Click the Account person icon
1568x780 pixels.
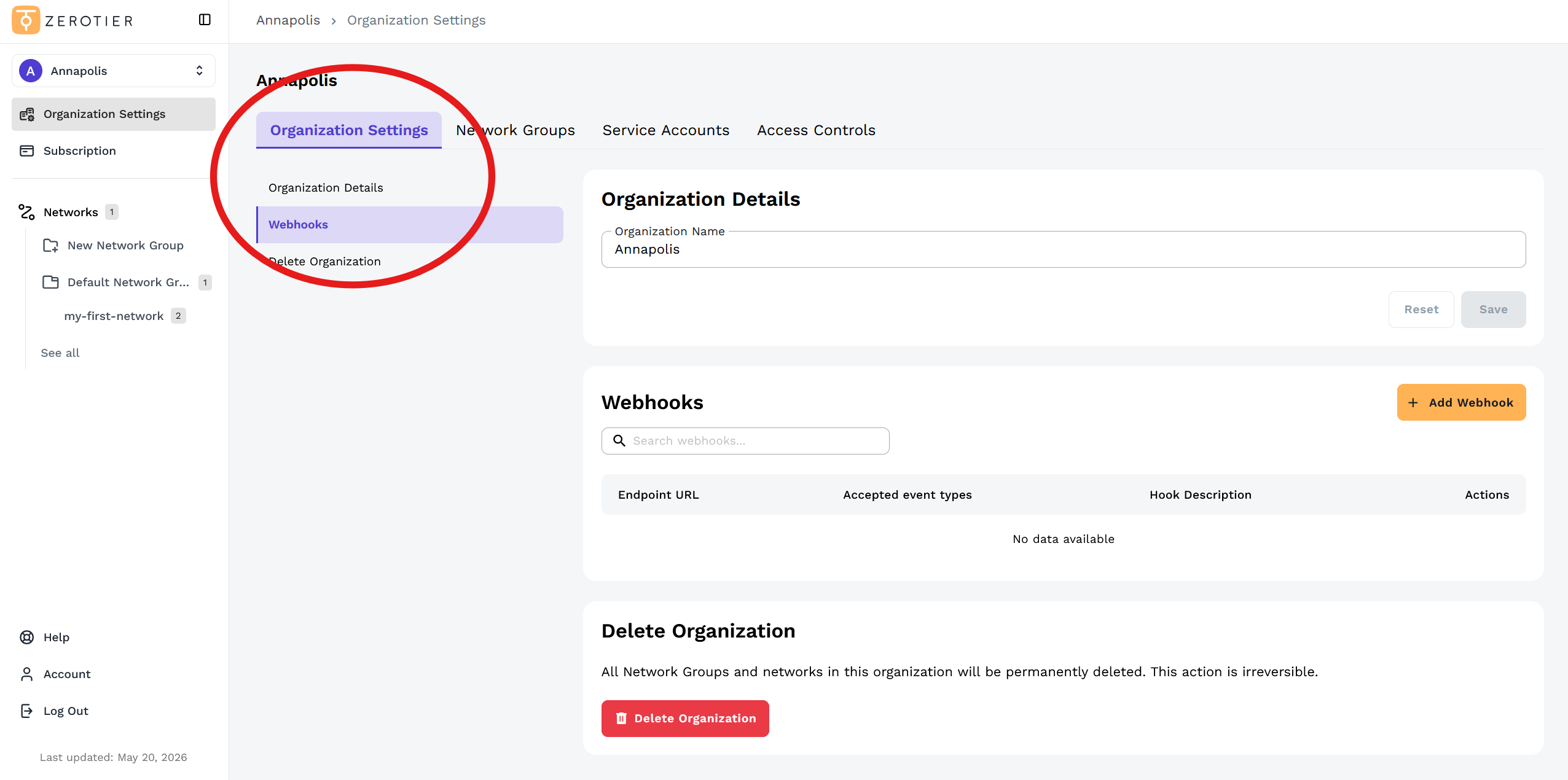coord(27,674)
